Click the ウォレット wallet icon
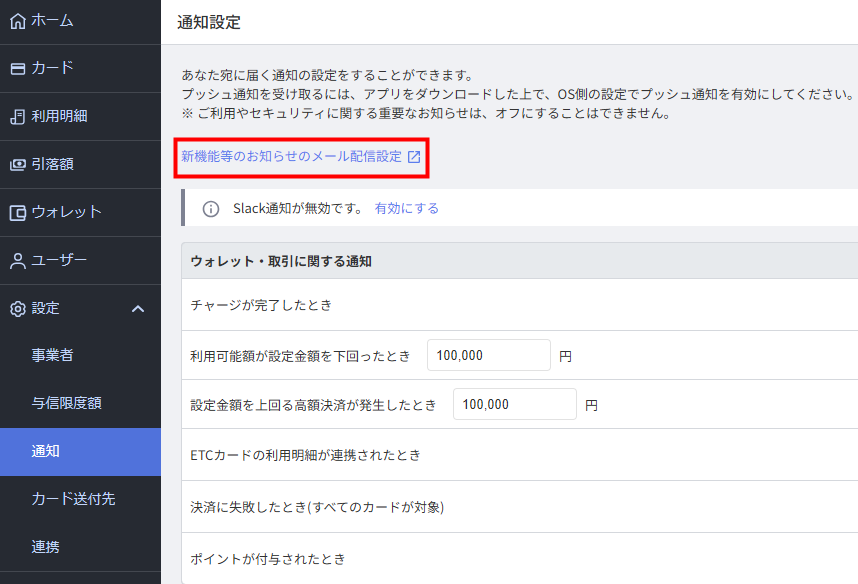The width and height of the screenshot is (858, 584). 17,212
